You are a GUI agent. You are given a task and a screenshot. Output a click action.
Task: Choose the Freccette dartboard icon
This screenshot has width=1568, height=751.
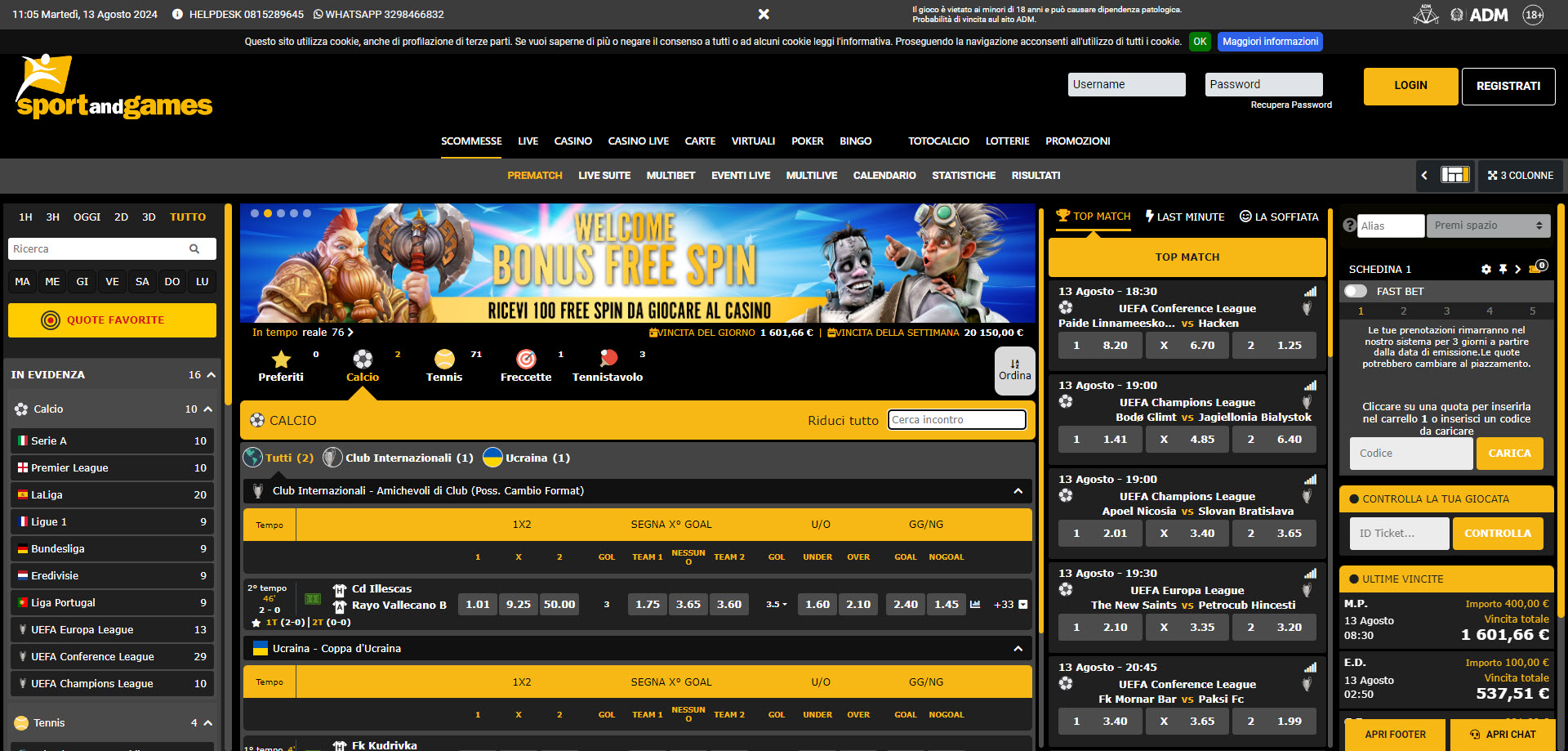526,359
